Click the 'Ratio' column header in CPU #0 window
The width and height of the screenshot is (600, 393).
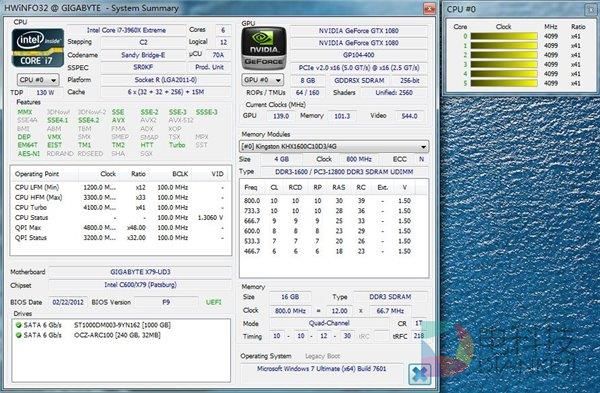(578, 27)
